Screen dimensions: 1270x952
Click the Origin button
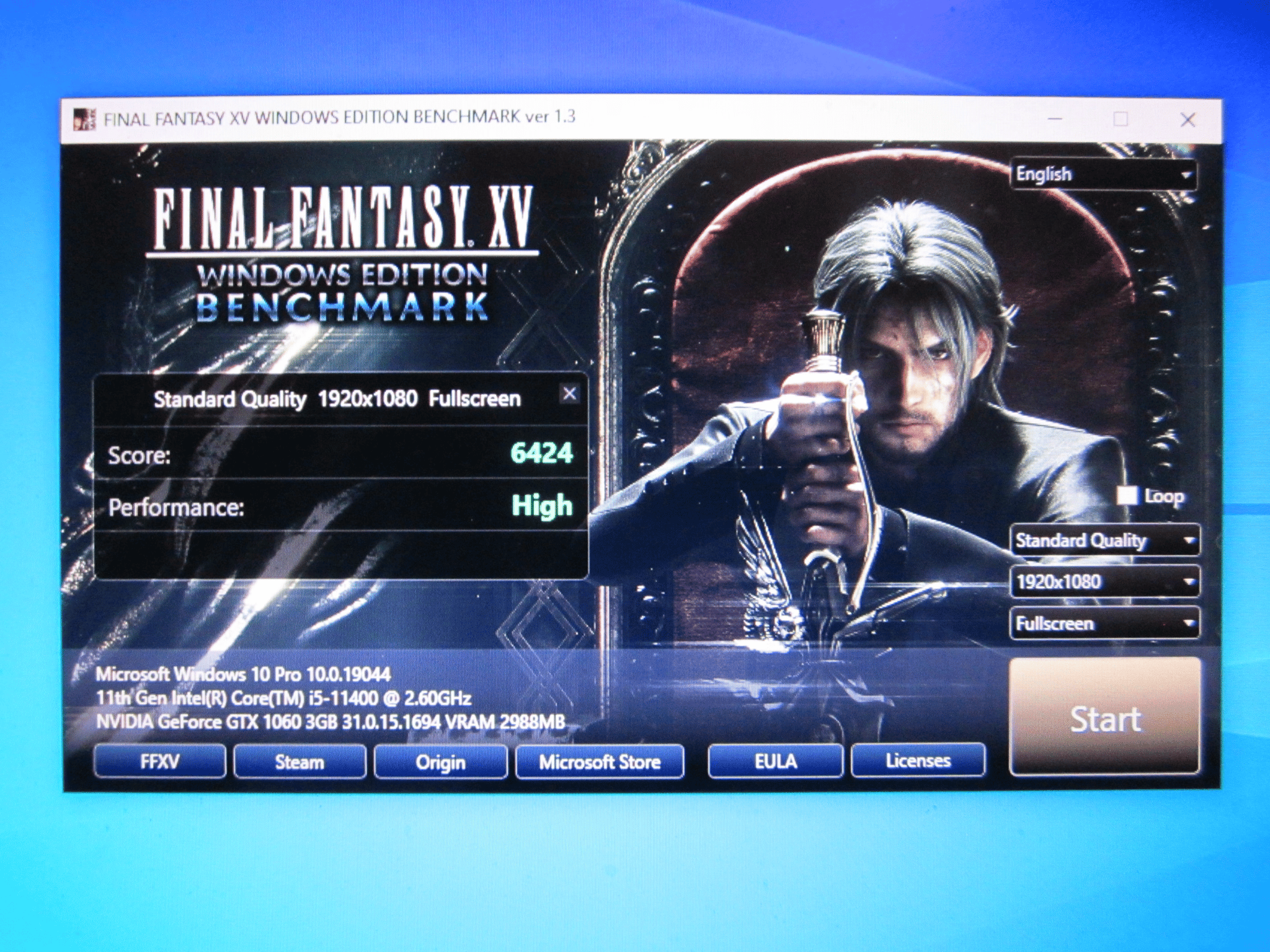pos(440,762)
